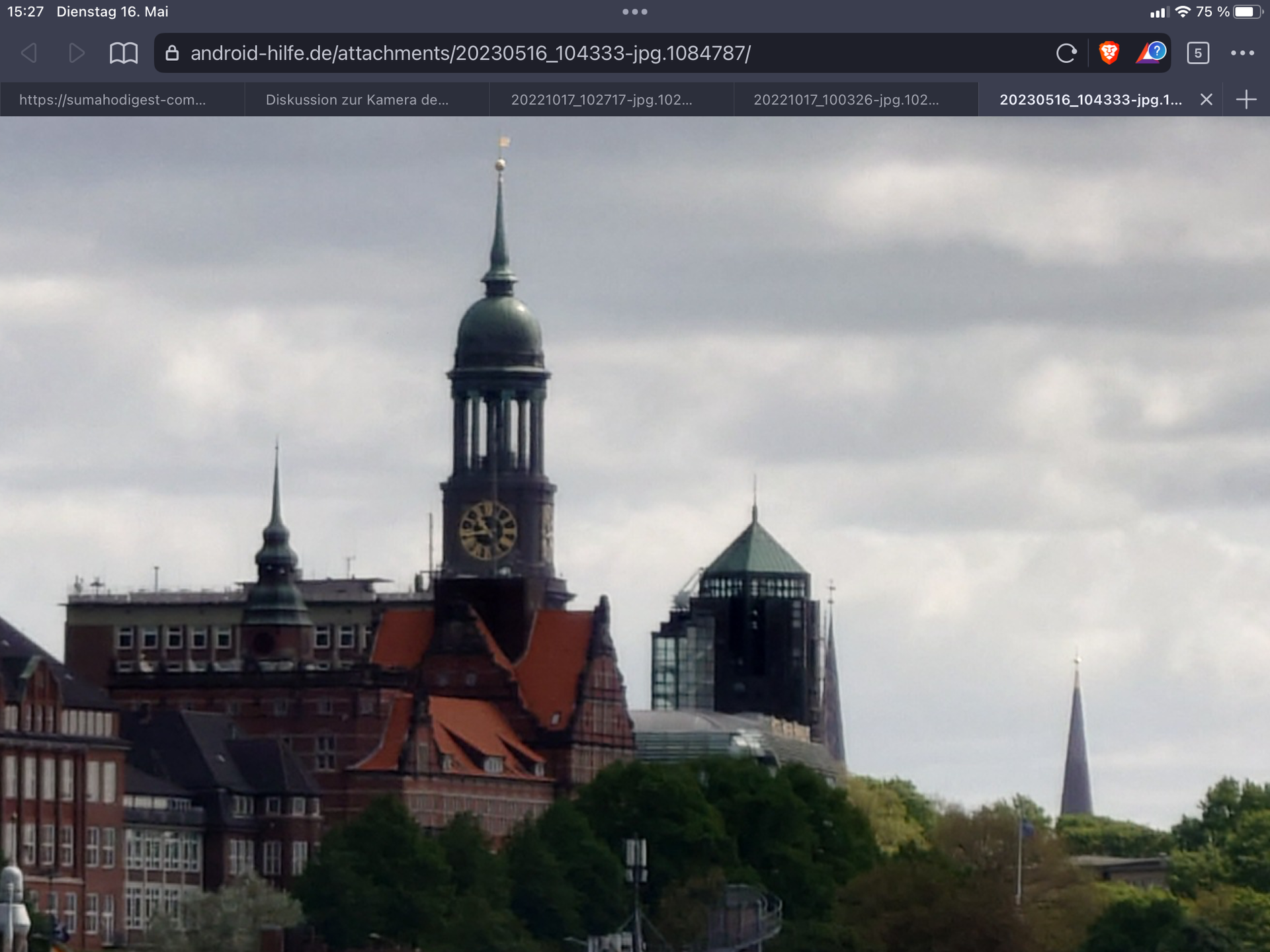Click the reload page icon
The height and width of the screenshot is (952, 1270).
pyautogui.click(x=1066, y=53)
